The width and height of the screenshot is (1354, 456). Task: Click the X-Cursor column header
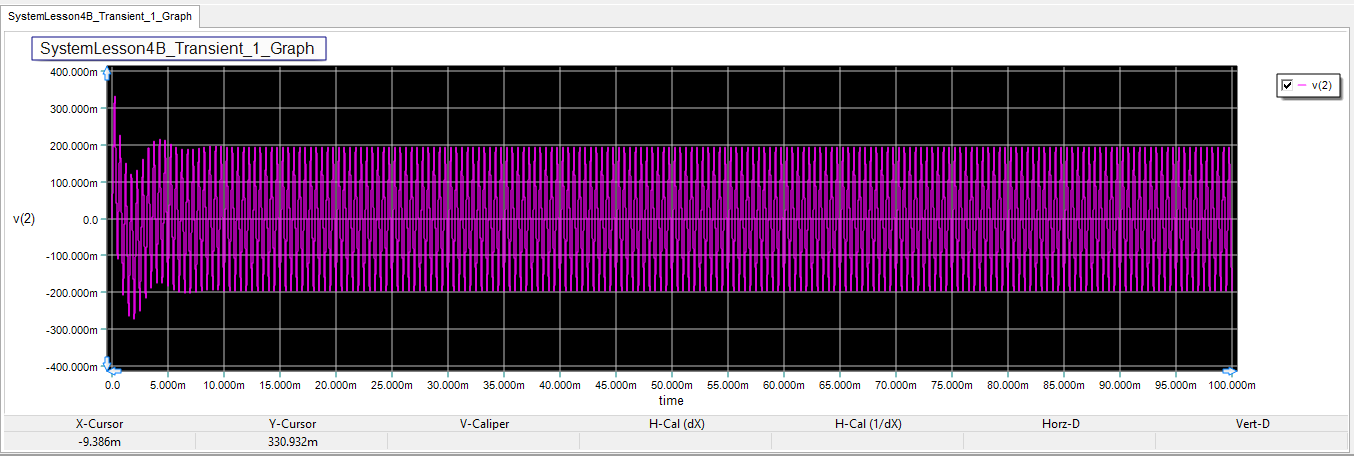coord(100,424)
